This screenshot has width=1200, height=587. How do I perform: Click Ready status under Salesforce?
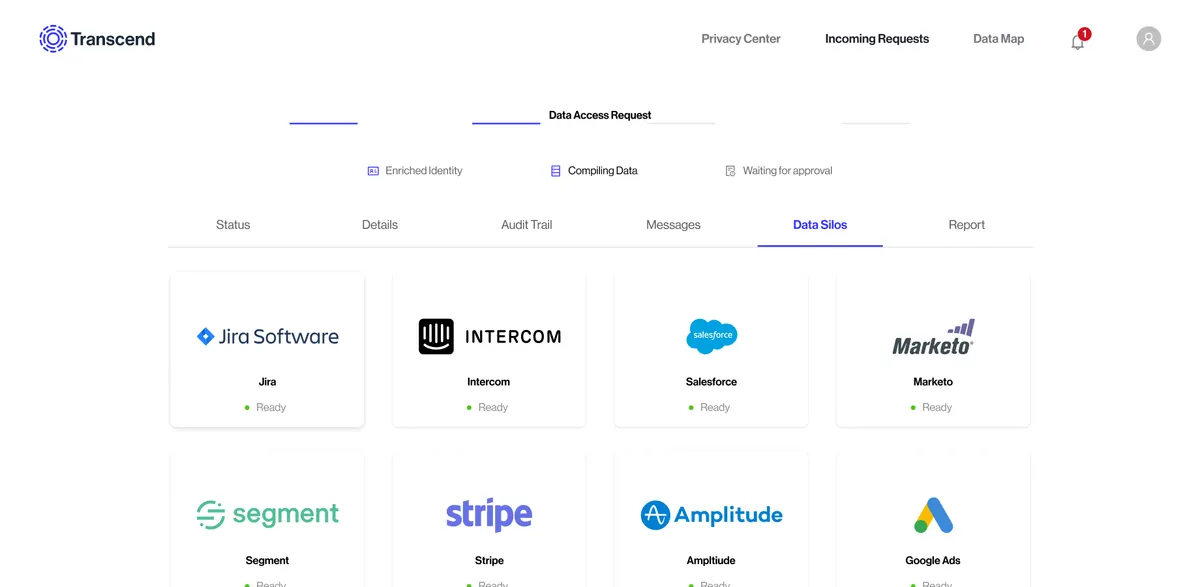pos(709,407)
